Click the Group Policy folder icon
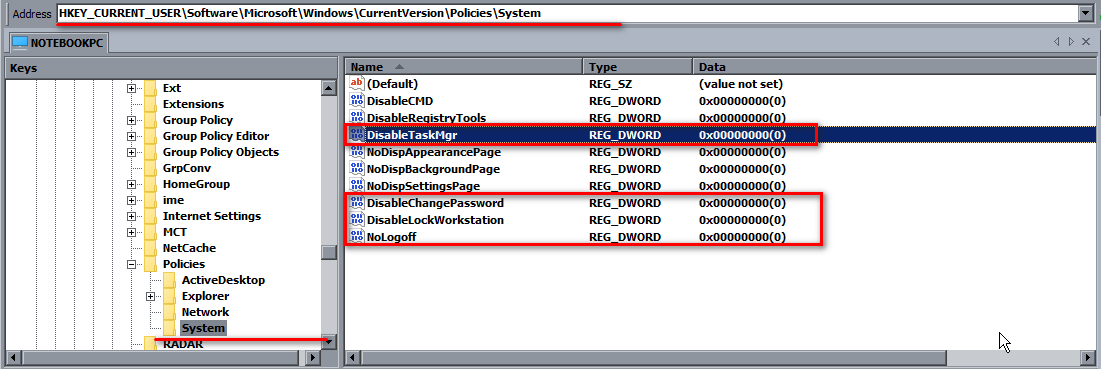 point(150,120)
